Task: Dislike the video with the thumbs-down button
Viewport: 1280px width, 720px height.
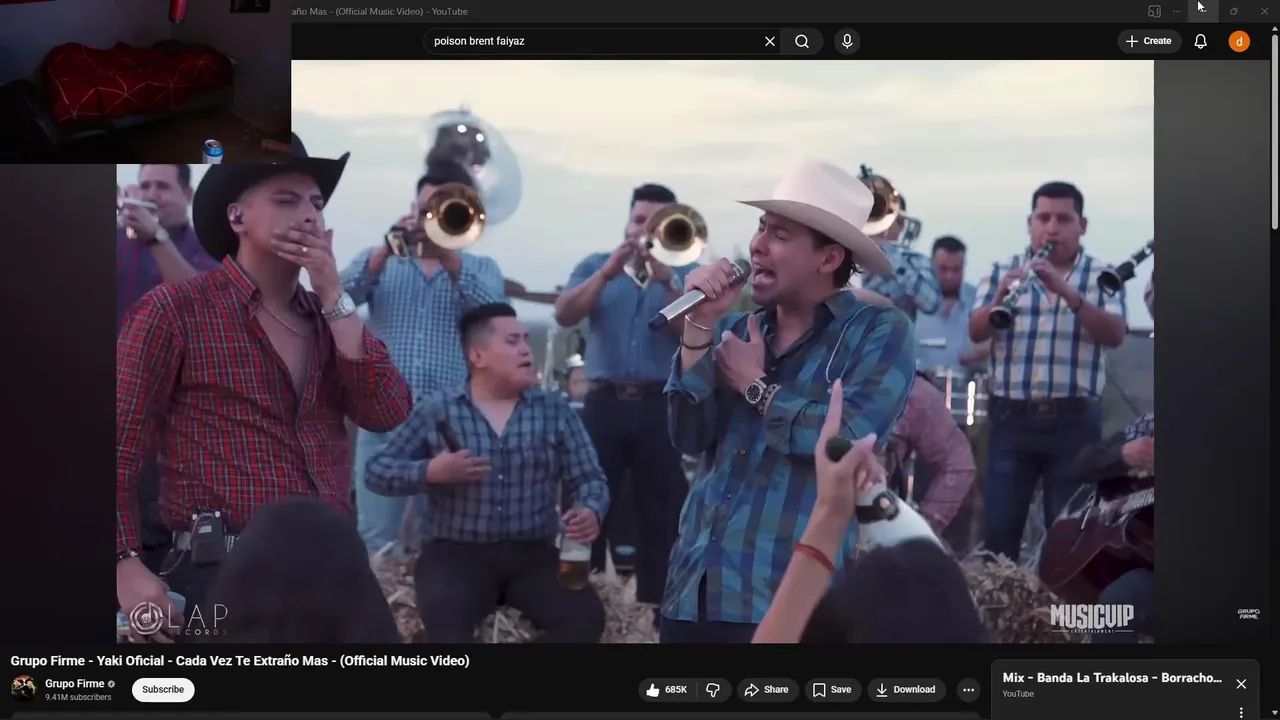Action: (713, 690)
